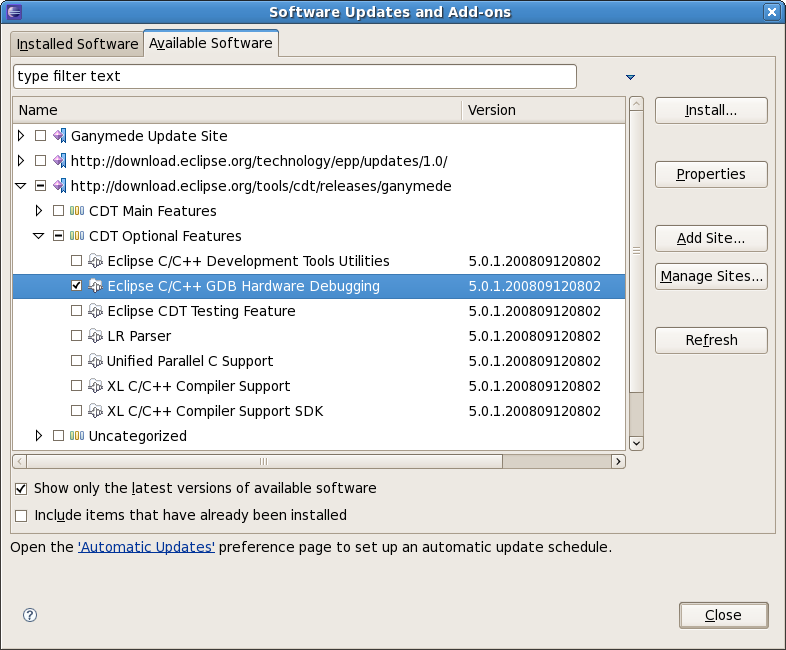
Task: Click the vertical scrollbar up arrow
Action: tap(636, 104)
